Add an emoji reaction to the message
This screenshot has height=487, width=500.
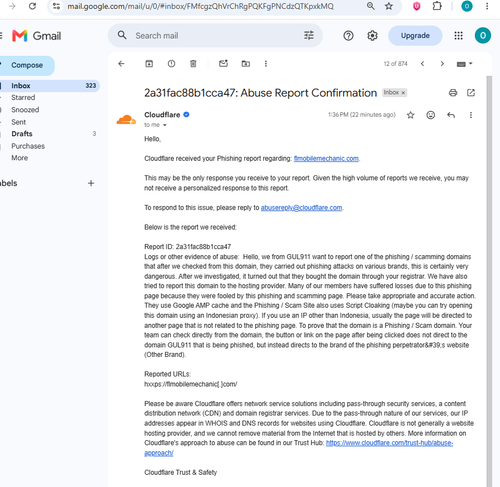pos(431,115)
